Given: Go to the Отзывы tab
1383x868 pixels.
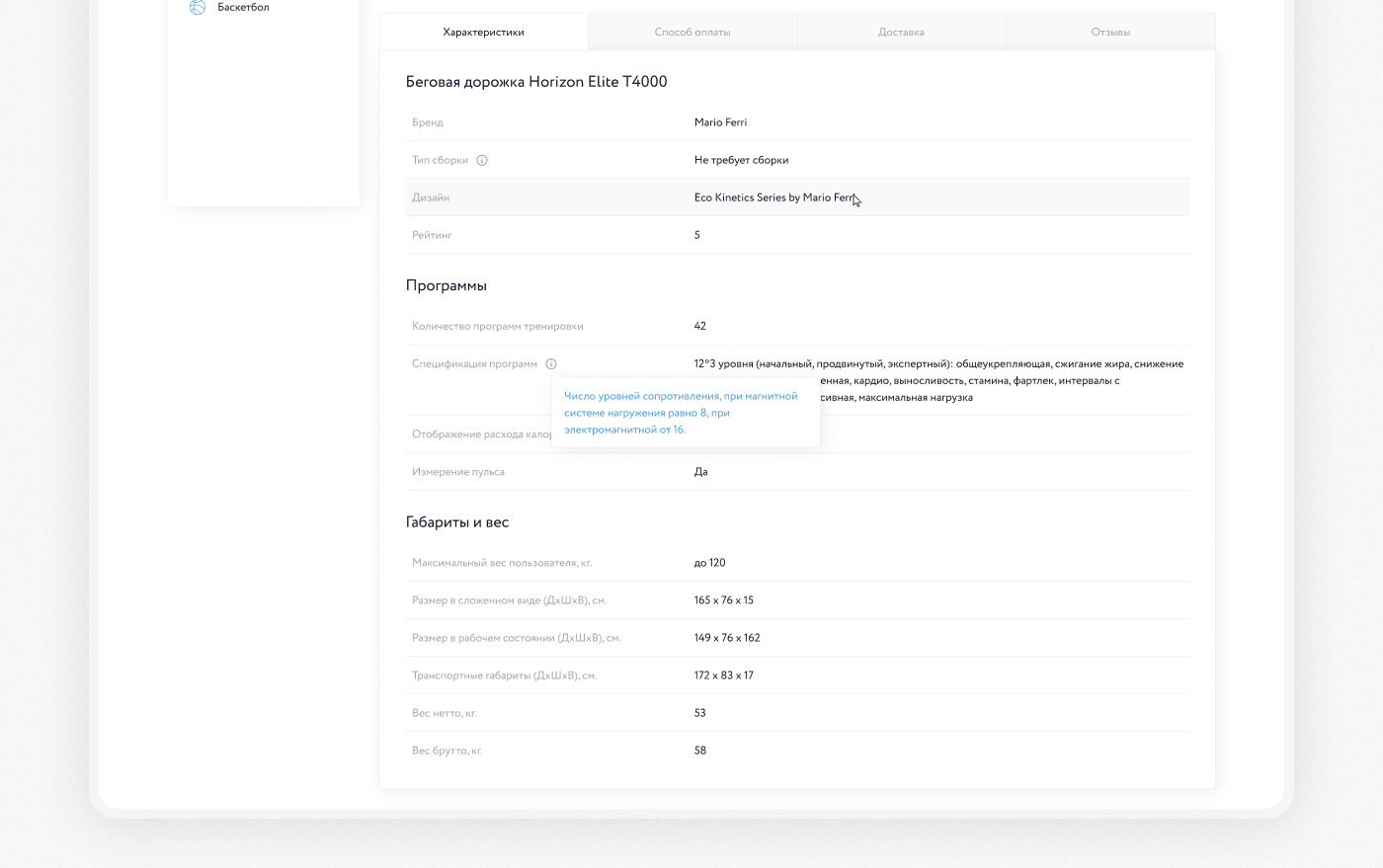Looking at the screenshot, I should pos(1110,33).
